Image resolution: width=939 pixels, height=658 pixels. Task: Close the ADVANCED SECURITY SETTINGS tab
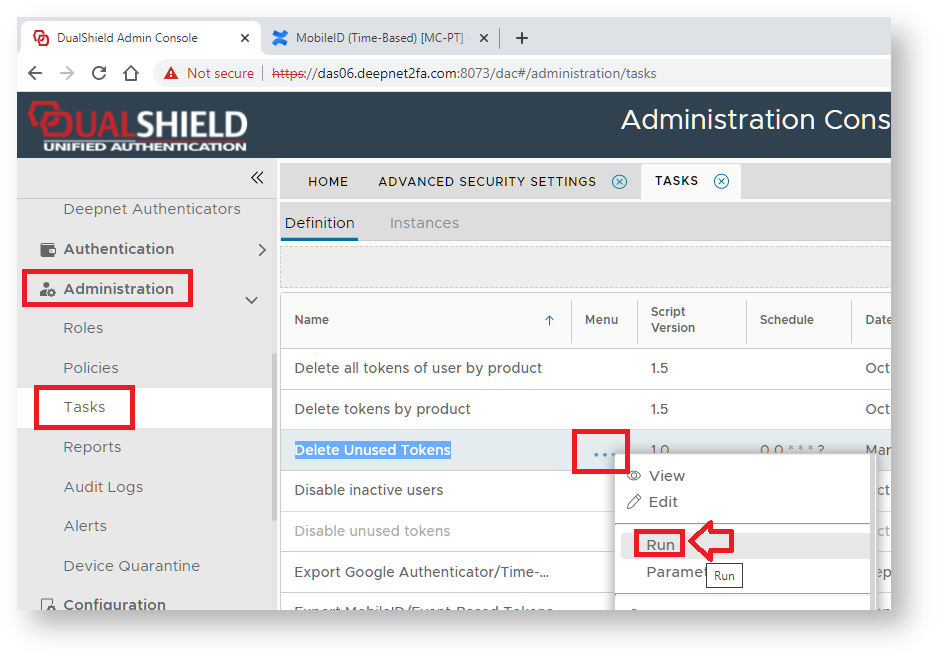(x=620, y=181)
